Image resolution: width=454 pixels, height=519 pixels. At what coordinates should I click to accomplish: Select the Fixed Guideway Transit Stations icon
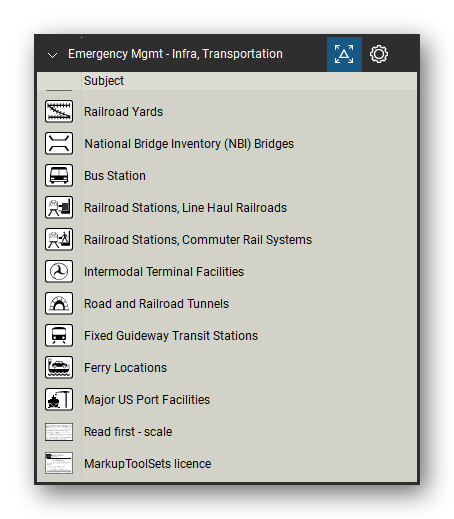[59, 335]
